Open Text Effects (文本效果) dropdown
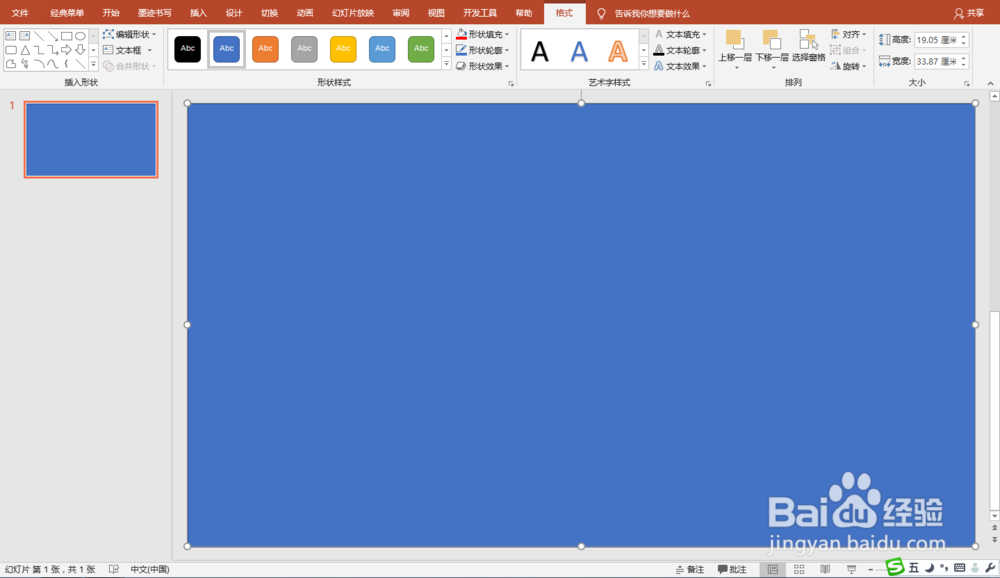The image size is (1000, 578). click(680, 66)
